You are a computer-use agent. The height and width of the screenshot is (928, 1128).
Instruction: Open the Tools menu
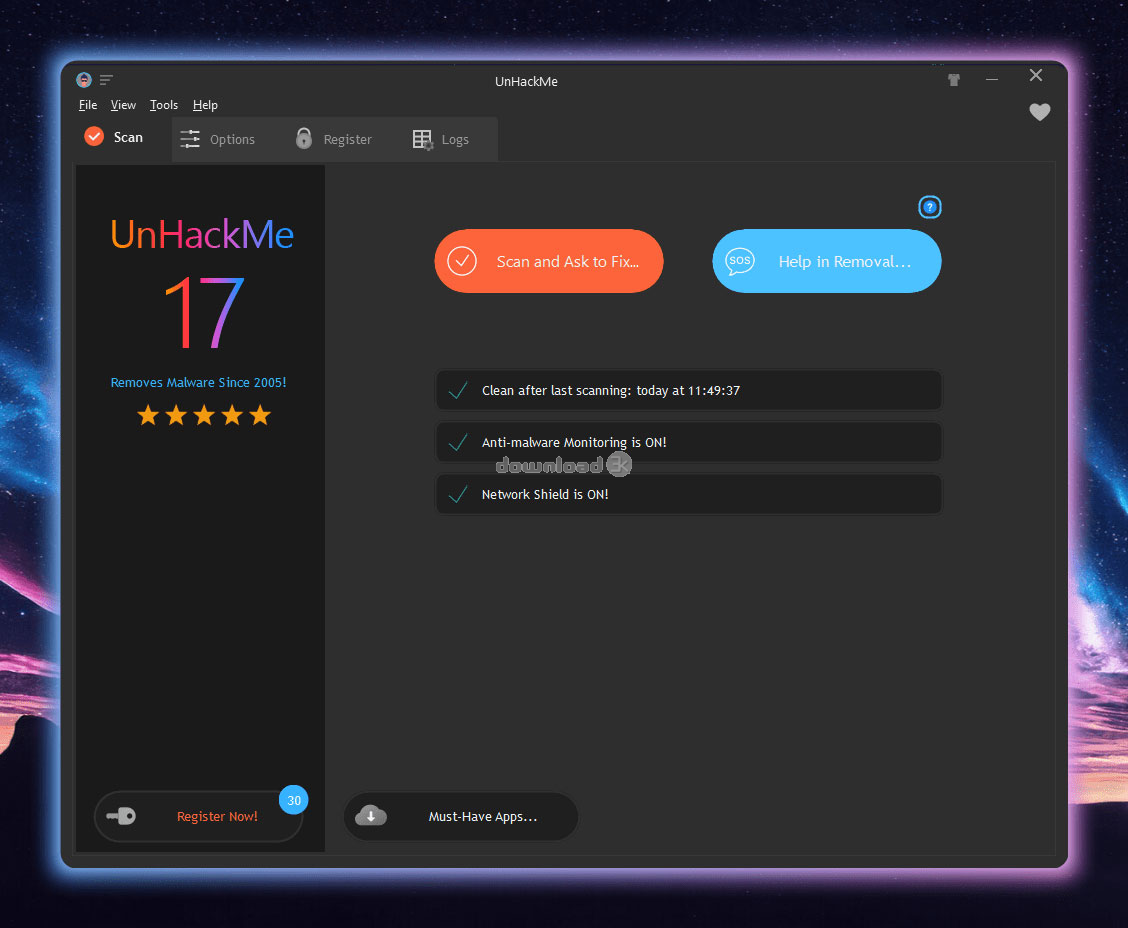coord(164,105)
